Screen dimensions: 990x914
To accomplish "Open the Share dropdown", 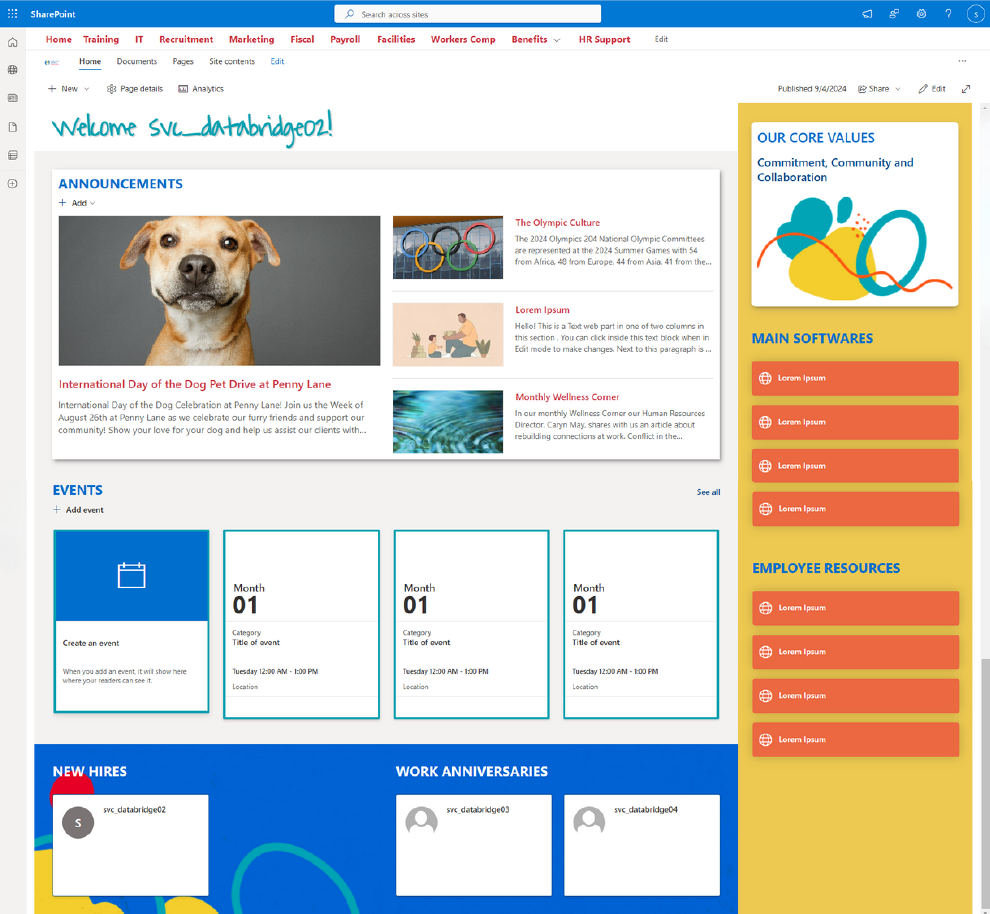I will click(x=879, y=89).
